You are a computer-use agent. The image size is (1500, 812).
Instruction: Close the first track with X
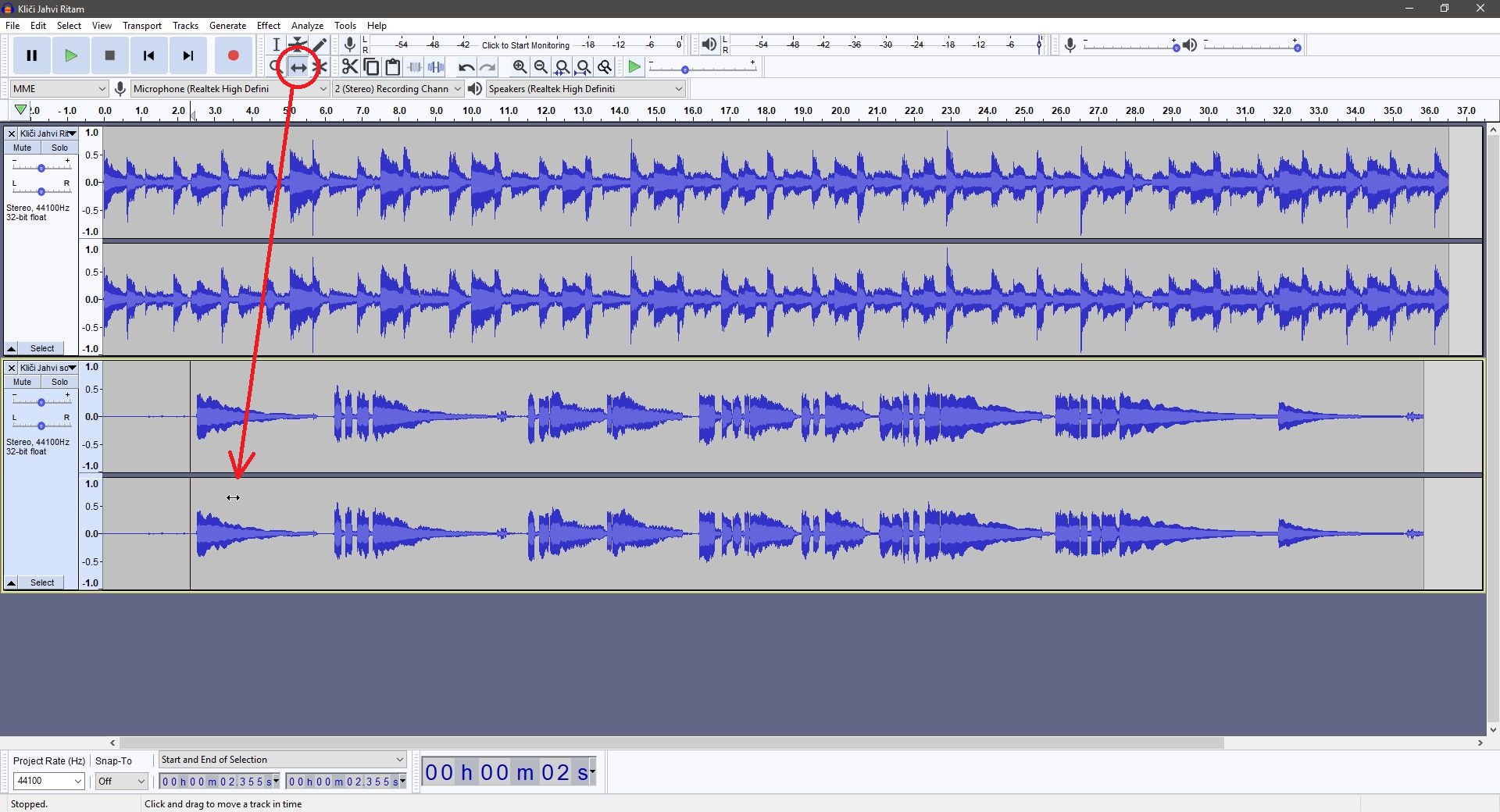(12, 134)
